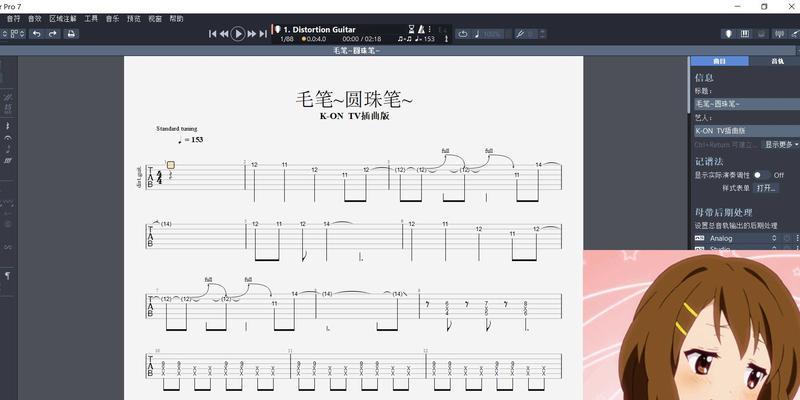Click the Analog effect icon
Viewport: 800px width, 400px height.
point(699,238)
